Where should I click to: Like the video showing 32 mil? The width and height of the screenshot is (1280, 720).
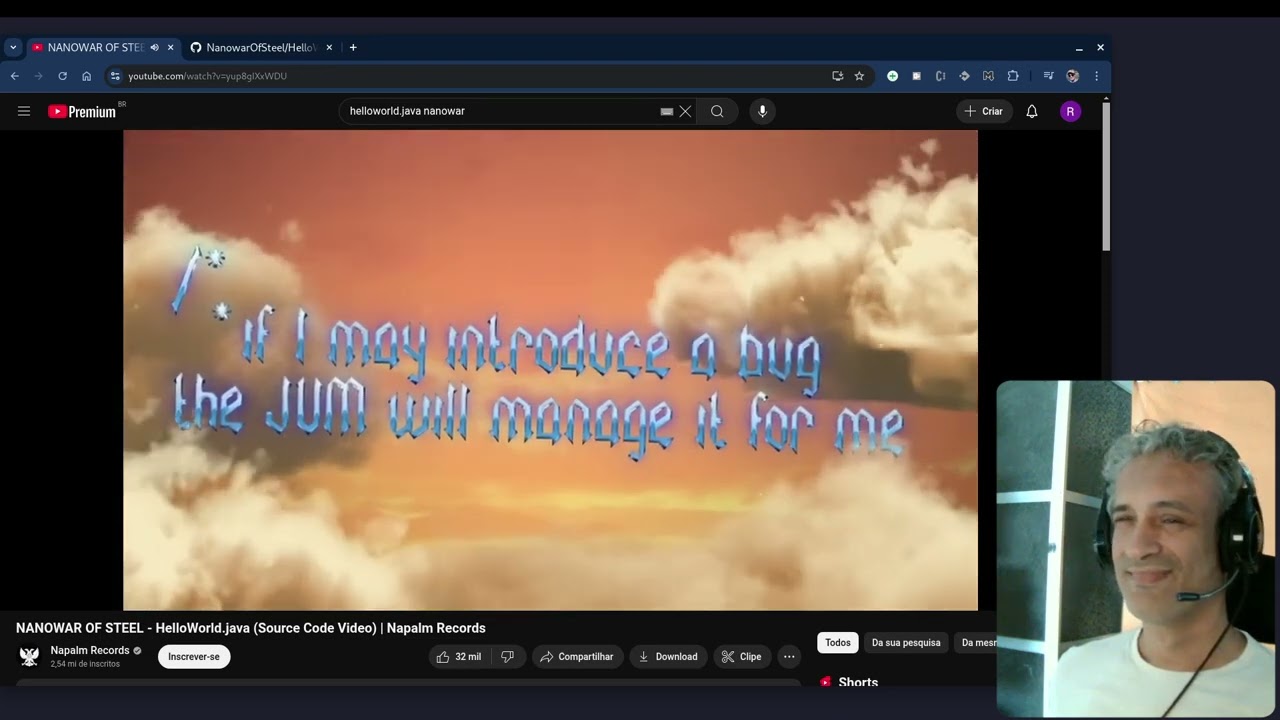(x=458, y=656)
